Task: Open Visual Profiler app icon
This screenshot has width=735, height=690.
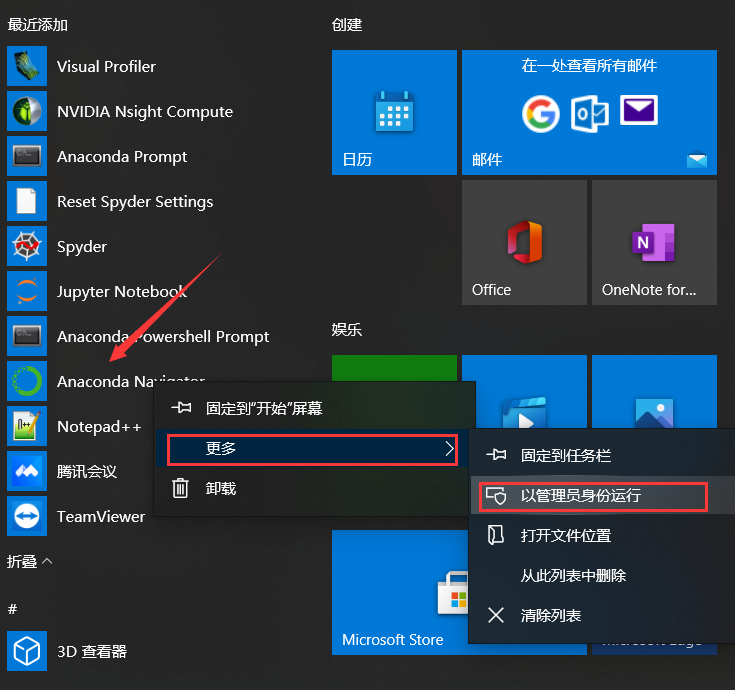Action: coord(27,66)
